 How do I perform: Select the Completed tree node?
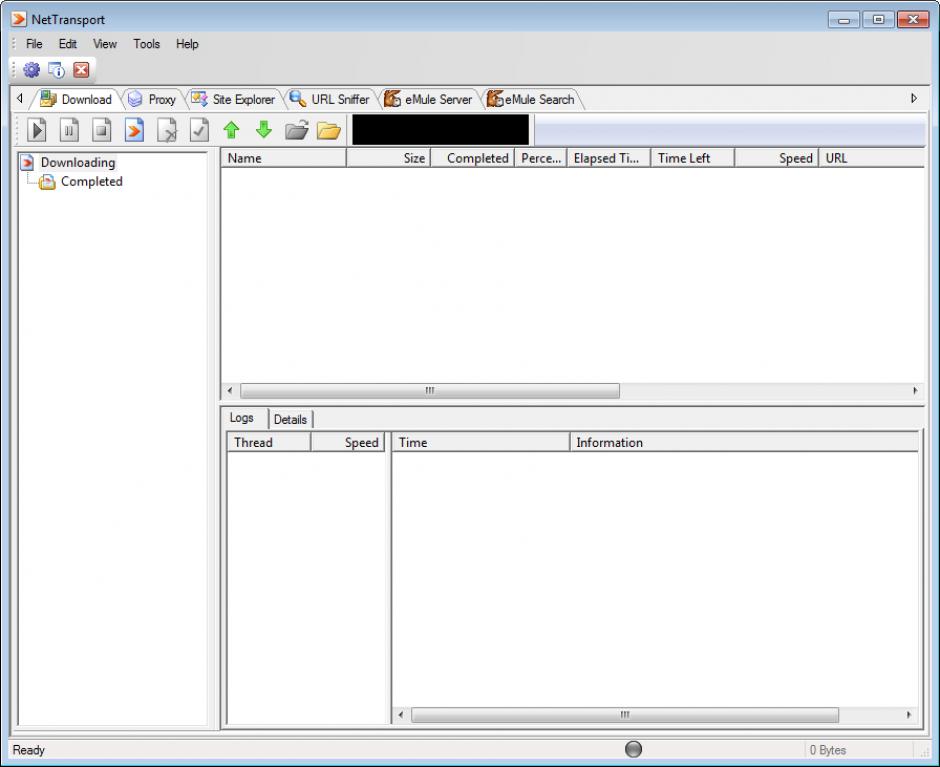coord(92,182)
